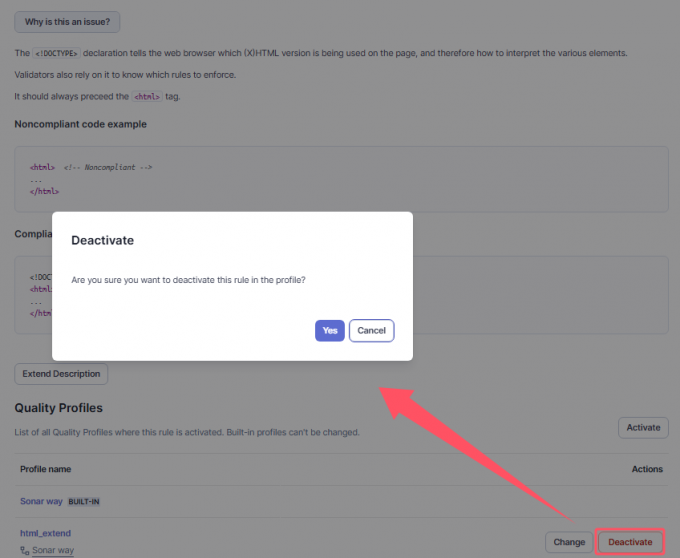The height and width of the screenshot is (558, 680).
Task: Click the Actions column header
Action: pyautogui.click(x=647, y=469)
